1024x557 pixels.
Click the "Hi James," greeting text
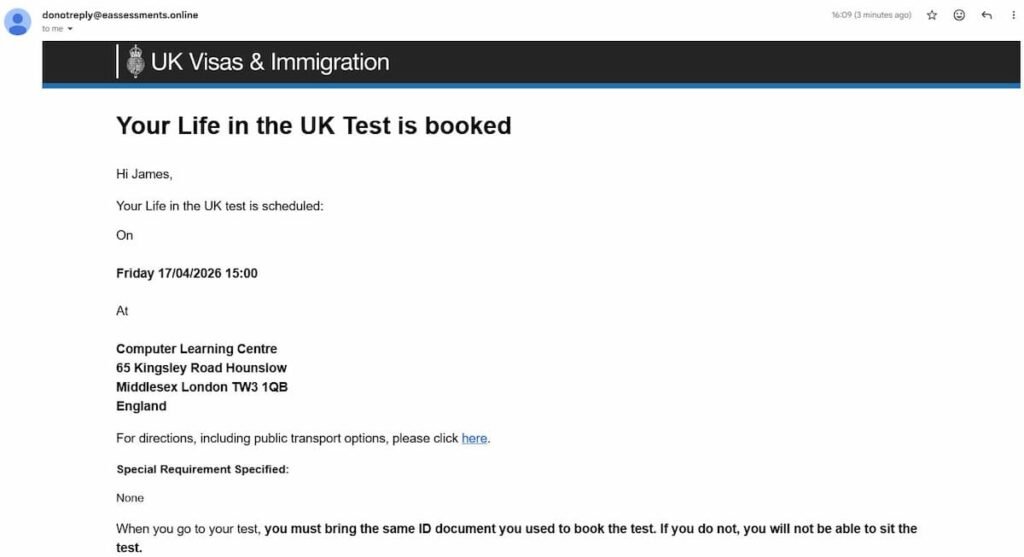[x=144, y=174]
